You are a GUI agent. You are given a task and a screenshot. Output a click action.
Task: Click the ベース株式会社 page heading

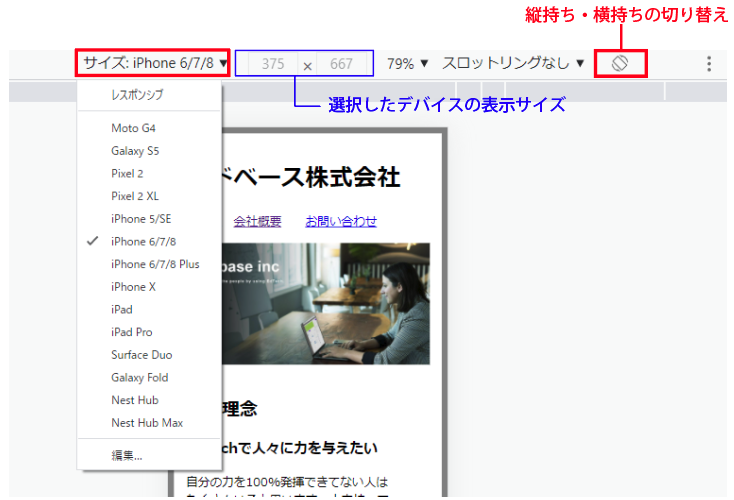[311, 177]
